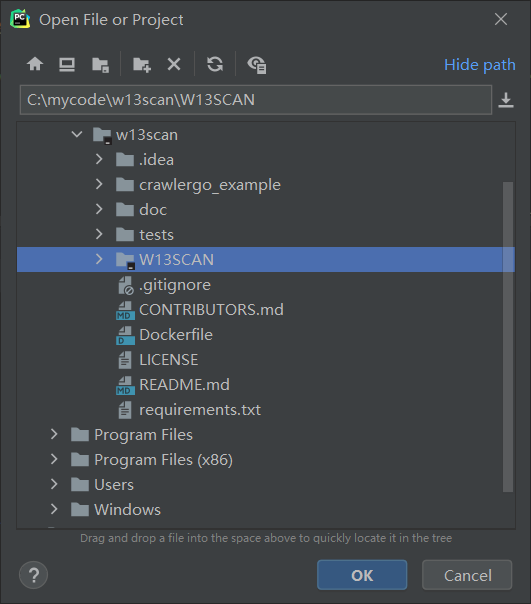Screen dimensions: 531x604
Task: Open the recent path history arrow
Action: [x=506, y=100]
